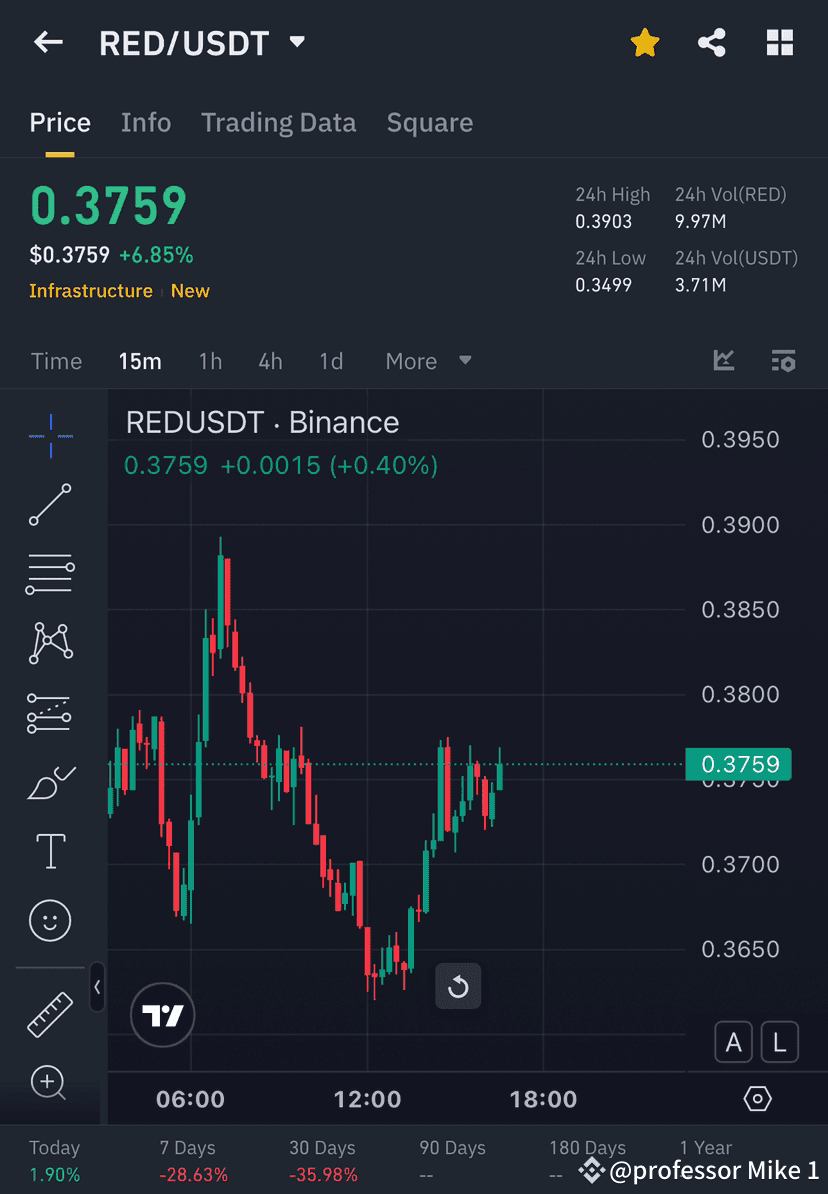This screenshot has width=828, height=1194.
Task: Collapse the drawing toolbar with the side chevron
Action: point(97,988)
